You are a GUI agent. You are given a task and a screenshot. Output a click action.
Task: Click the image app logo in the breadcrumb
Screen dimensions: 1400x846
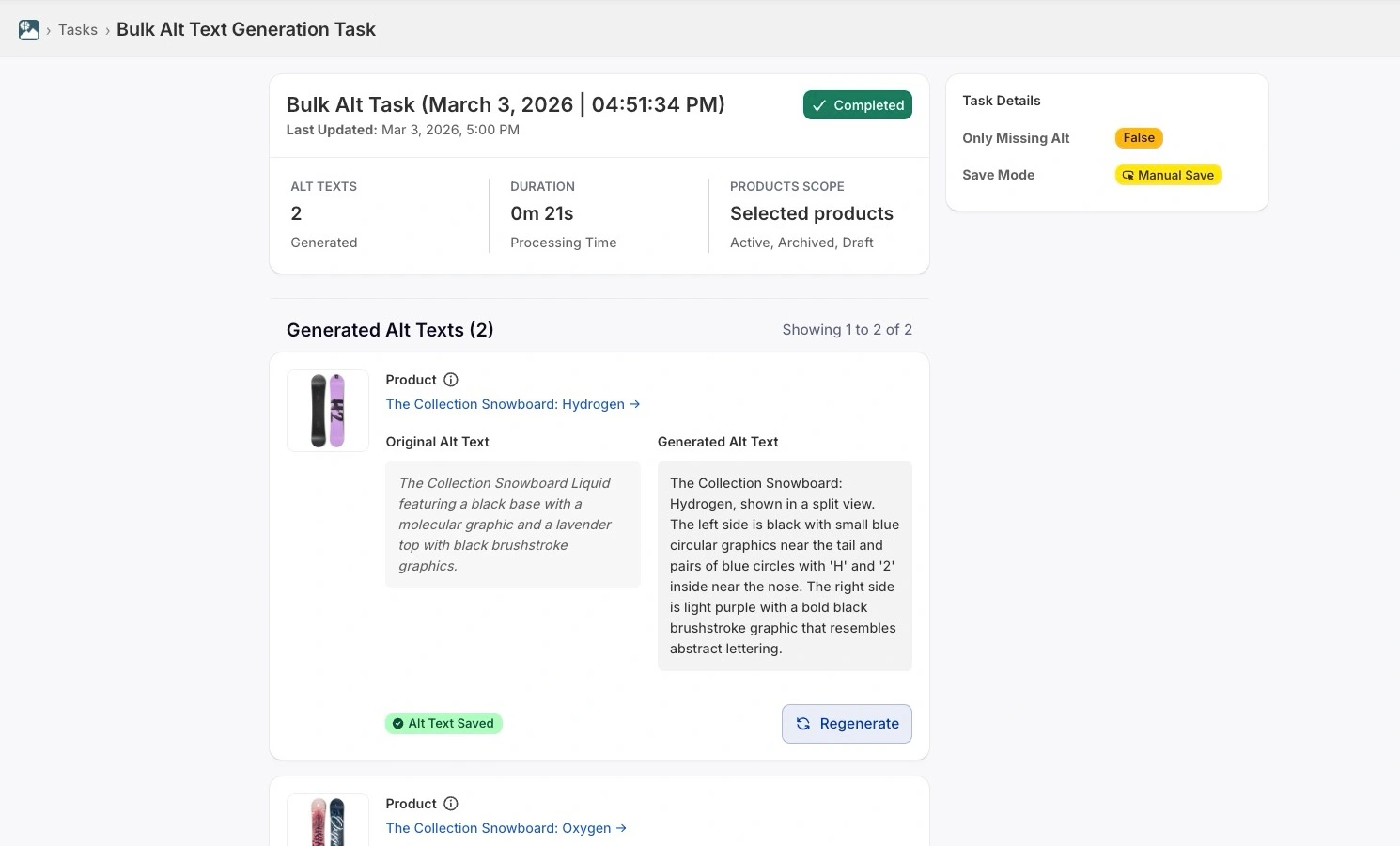pyautogui.click(x=28, y=29)
